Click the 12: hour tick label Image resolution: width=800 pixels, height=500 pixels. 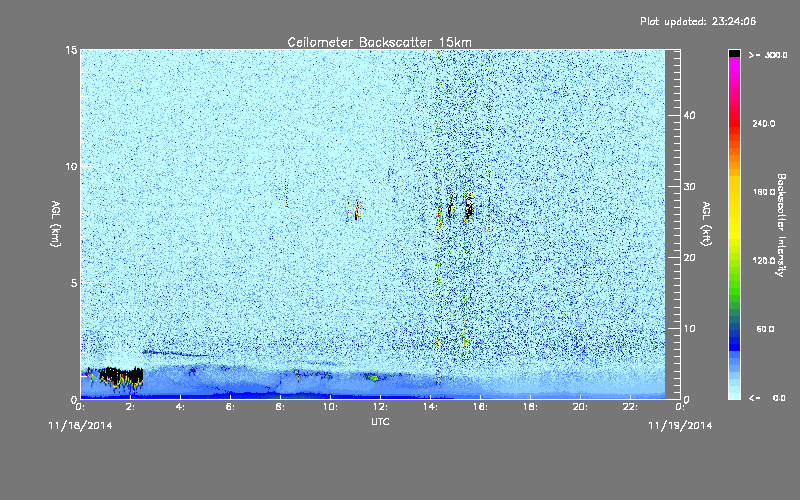tap(380, 407)
